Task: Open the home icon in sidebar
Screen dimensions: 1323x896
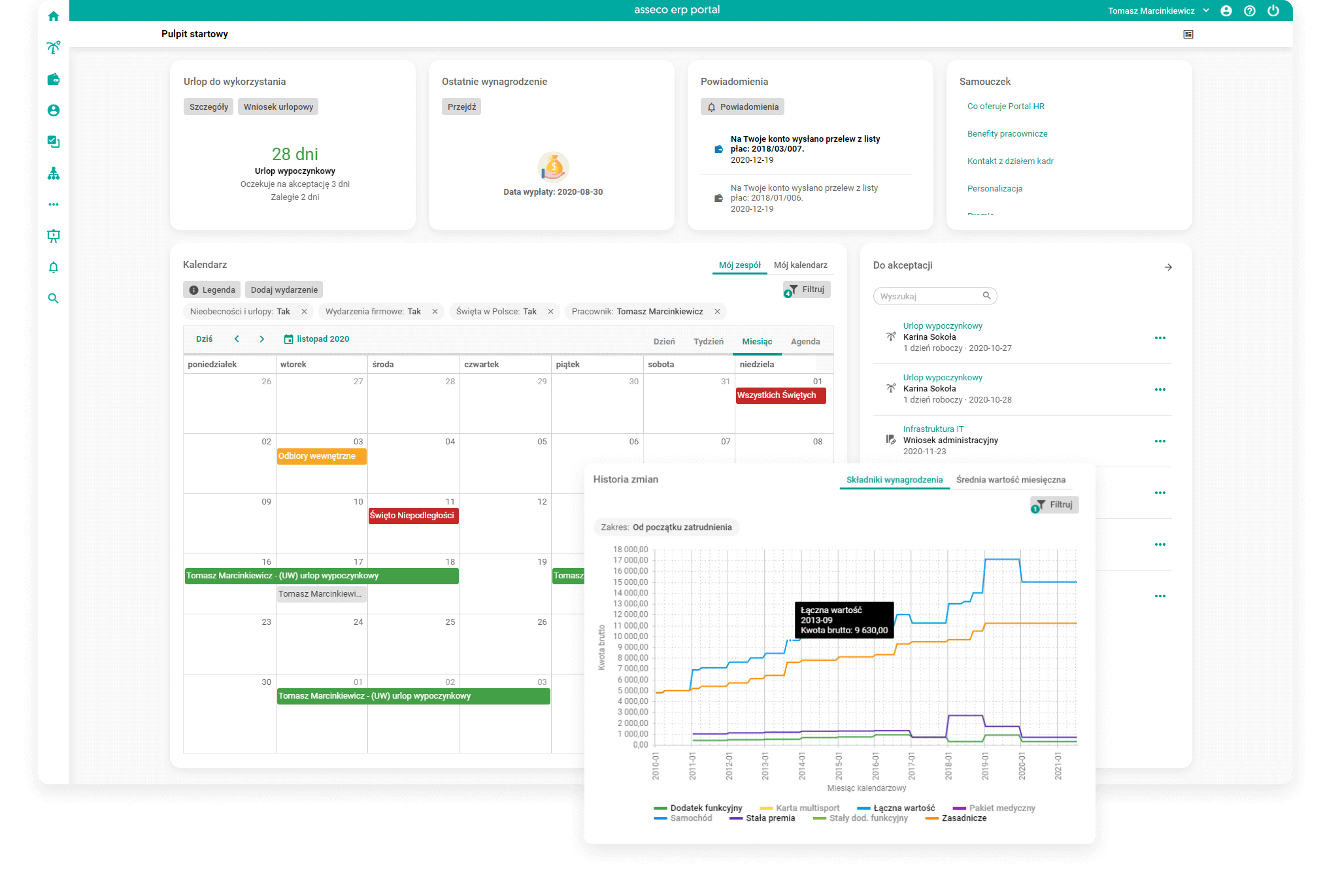Action: 54,16
